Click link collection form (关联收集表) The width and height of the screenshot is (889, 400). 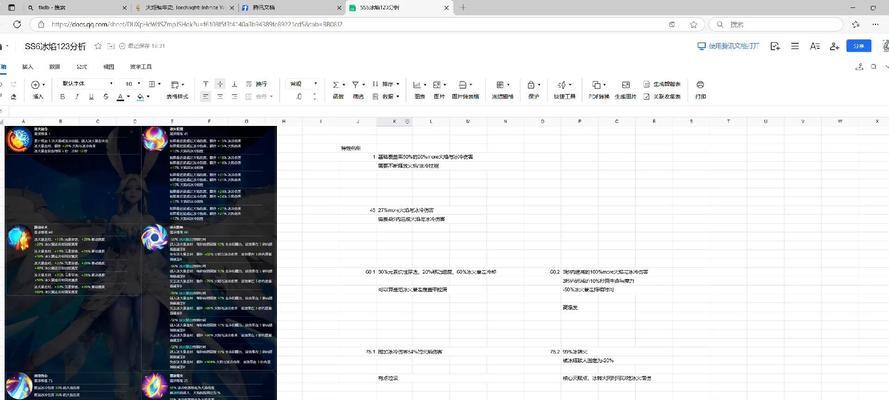coord(662,97)
